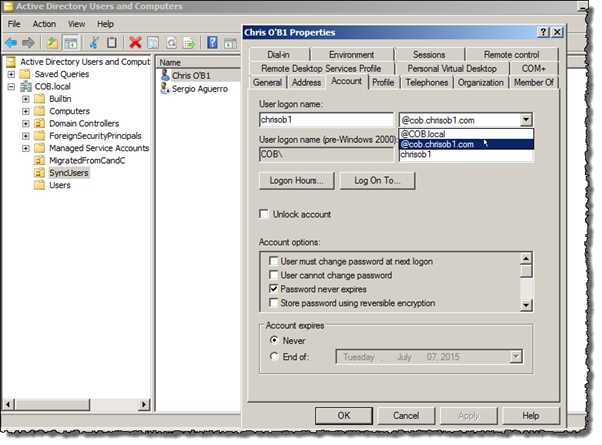Viewport: 602px width, 445px height.
Task: Click the dialog's context help question button
Action: pos(543,32)
